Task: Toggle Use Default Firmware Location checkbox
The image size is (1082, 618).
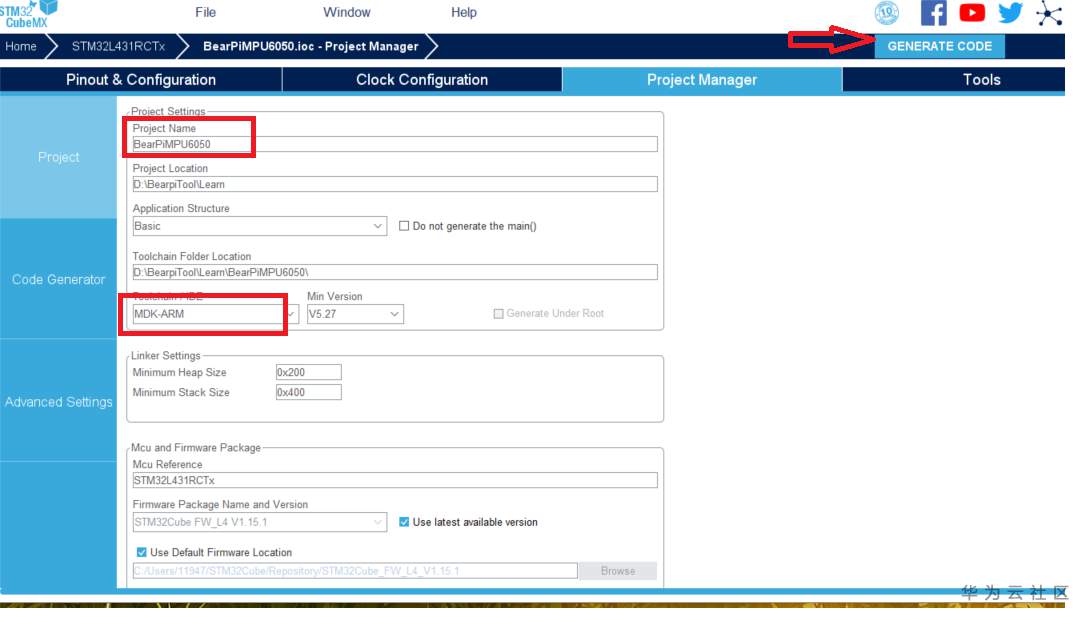Action: [141, 552]
